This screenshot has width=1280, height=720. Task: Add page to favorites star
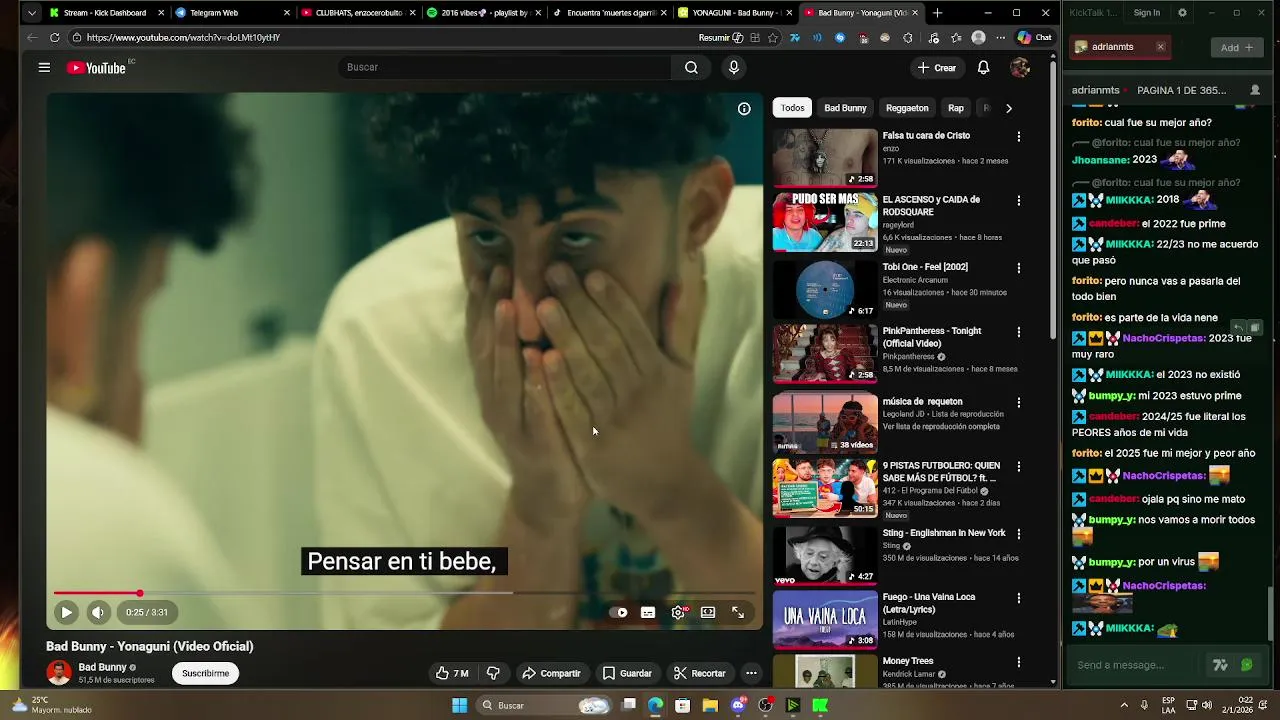click(x=772, y=37)
